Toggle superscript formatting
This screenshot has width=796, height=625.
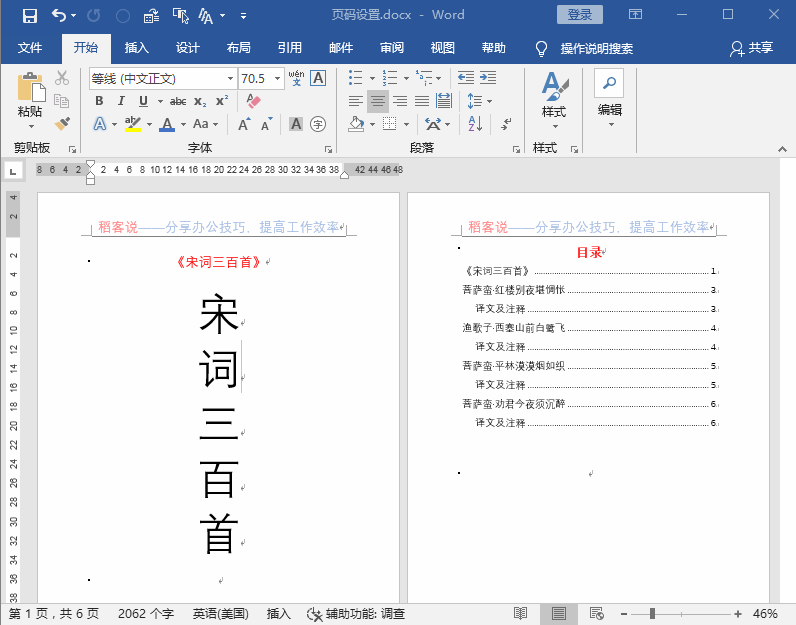tap(222, 101)
